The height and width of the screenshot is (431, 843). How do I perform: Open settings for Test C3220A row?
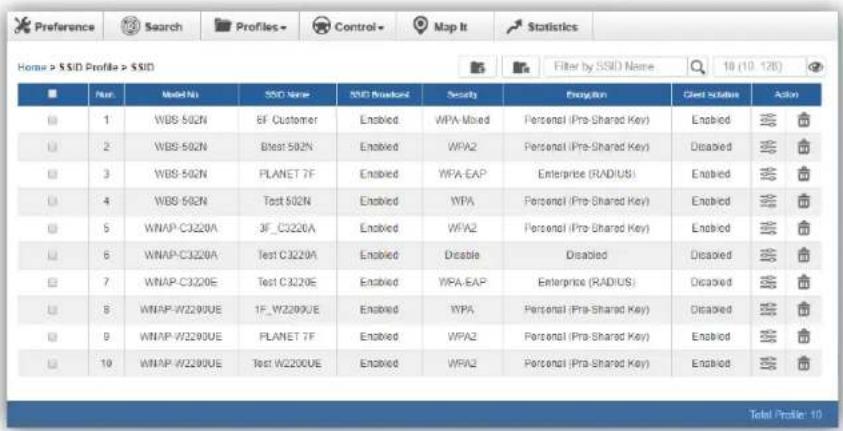pyautogui.click(x=768, y=255)
